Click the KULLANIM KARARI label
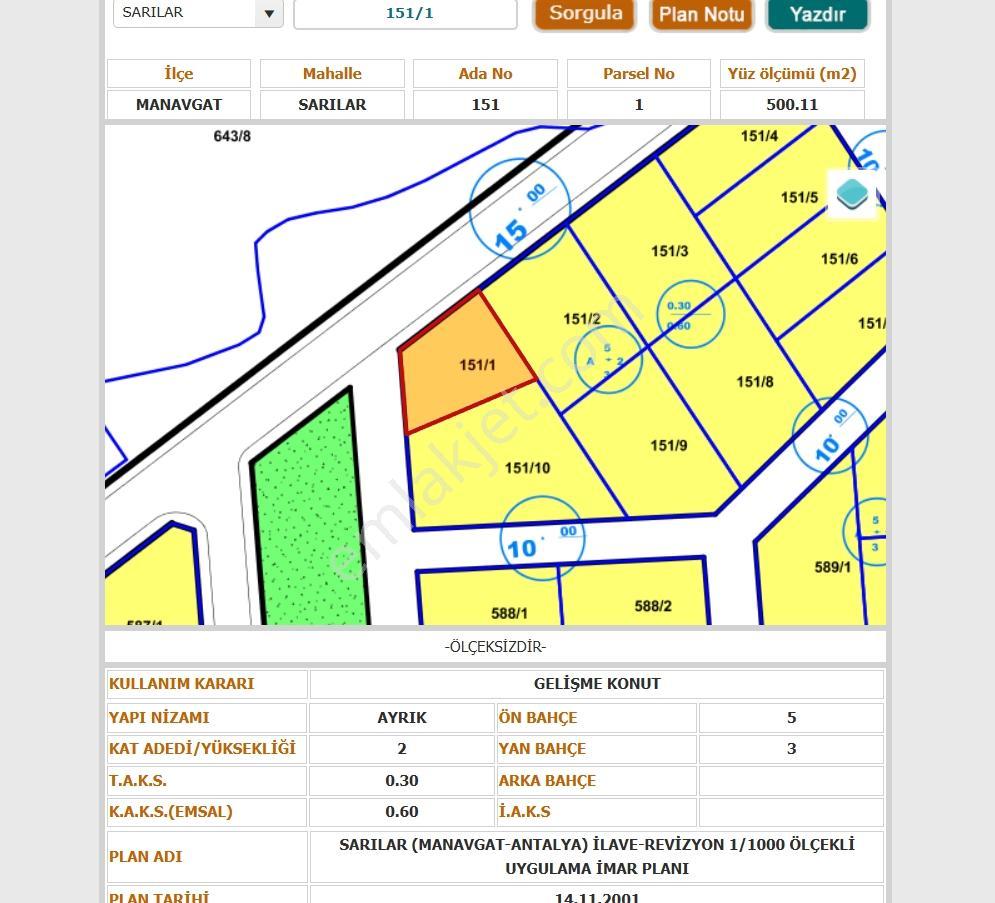 pyautogui.click(x=181, y=684)
